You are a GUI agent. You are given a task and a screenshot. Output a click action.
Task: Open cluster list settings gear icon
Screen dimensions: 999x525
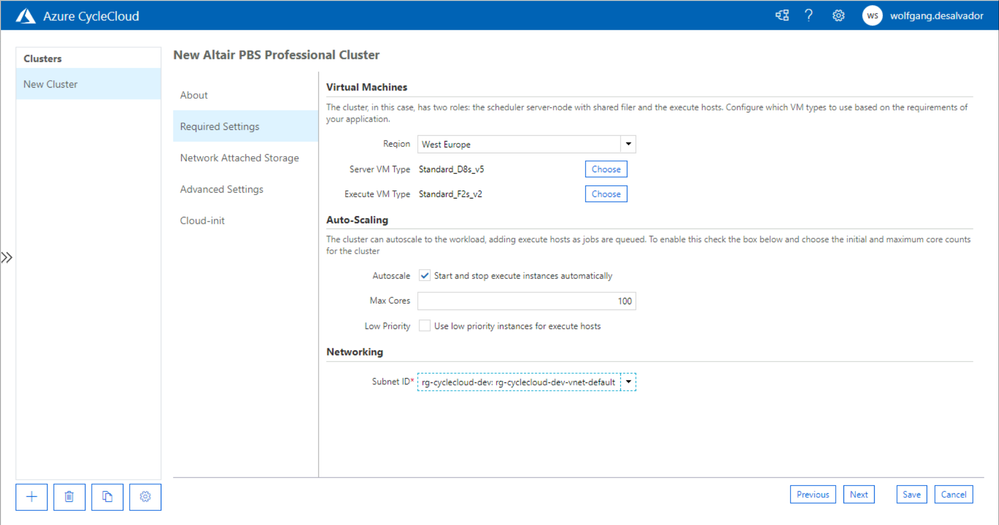click(145, 497)
